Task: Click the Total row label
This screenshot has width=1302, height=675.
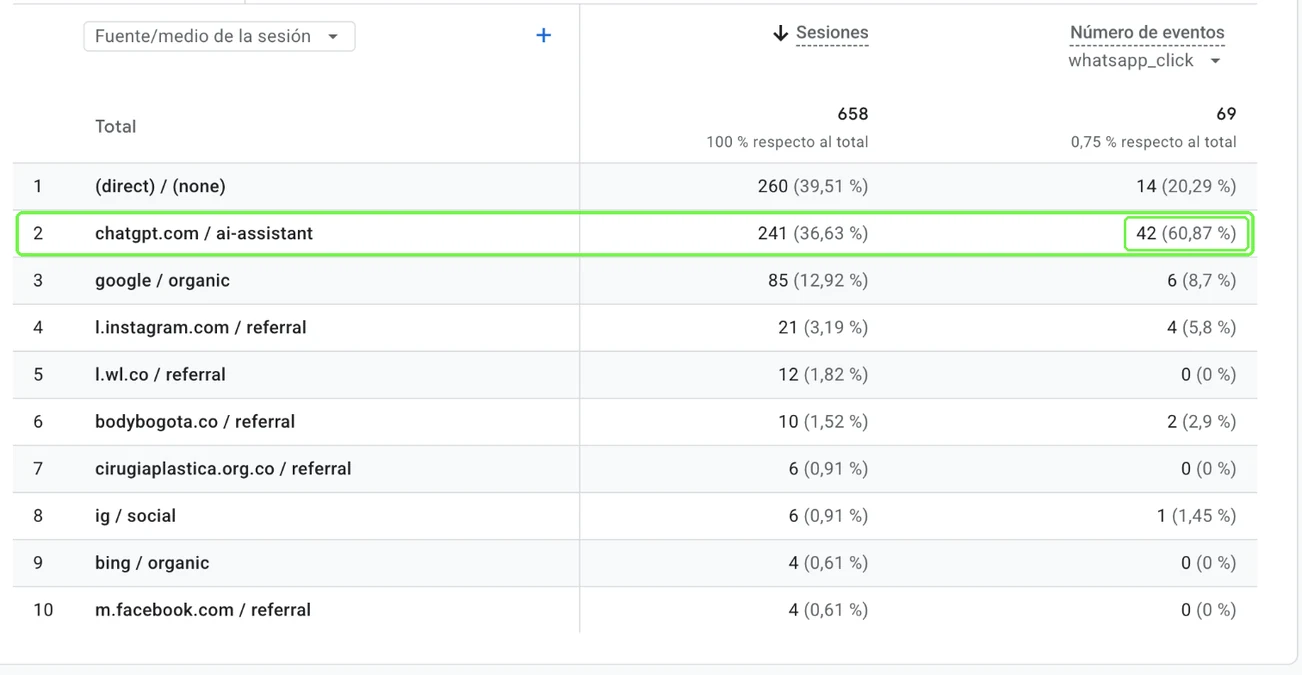Action: pos(115,127)
